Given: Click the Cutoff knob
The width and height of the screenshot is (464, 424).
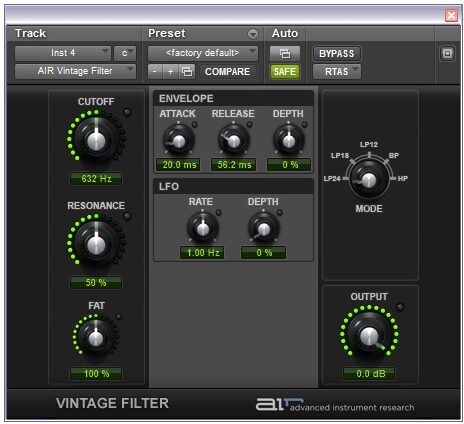Looking at the screenshot, I should (96, 139).
